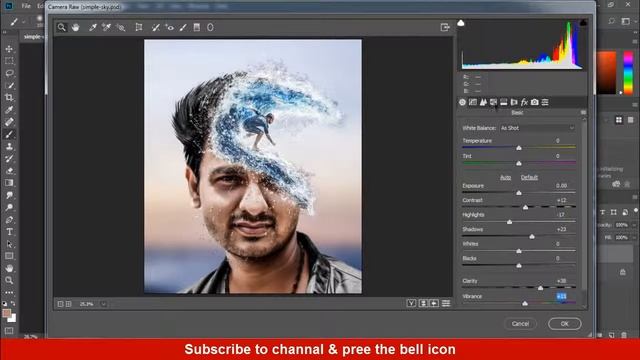Toggle highlight clipping warning on histogram
Screen dimensions: 640x360
(583, 23)
